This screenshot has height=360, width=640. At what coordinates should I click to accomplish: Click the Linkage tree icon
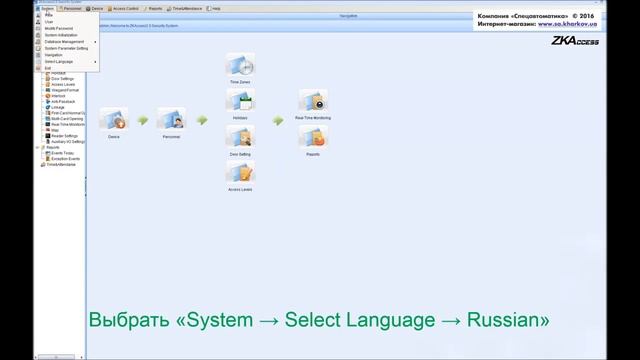pos(48,107)
